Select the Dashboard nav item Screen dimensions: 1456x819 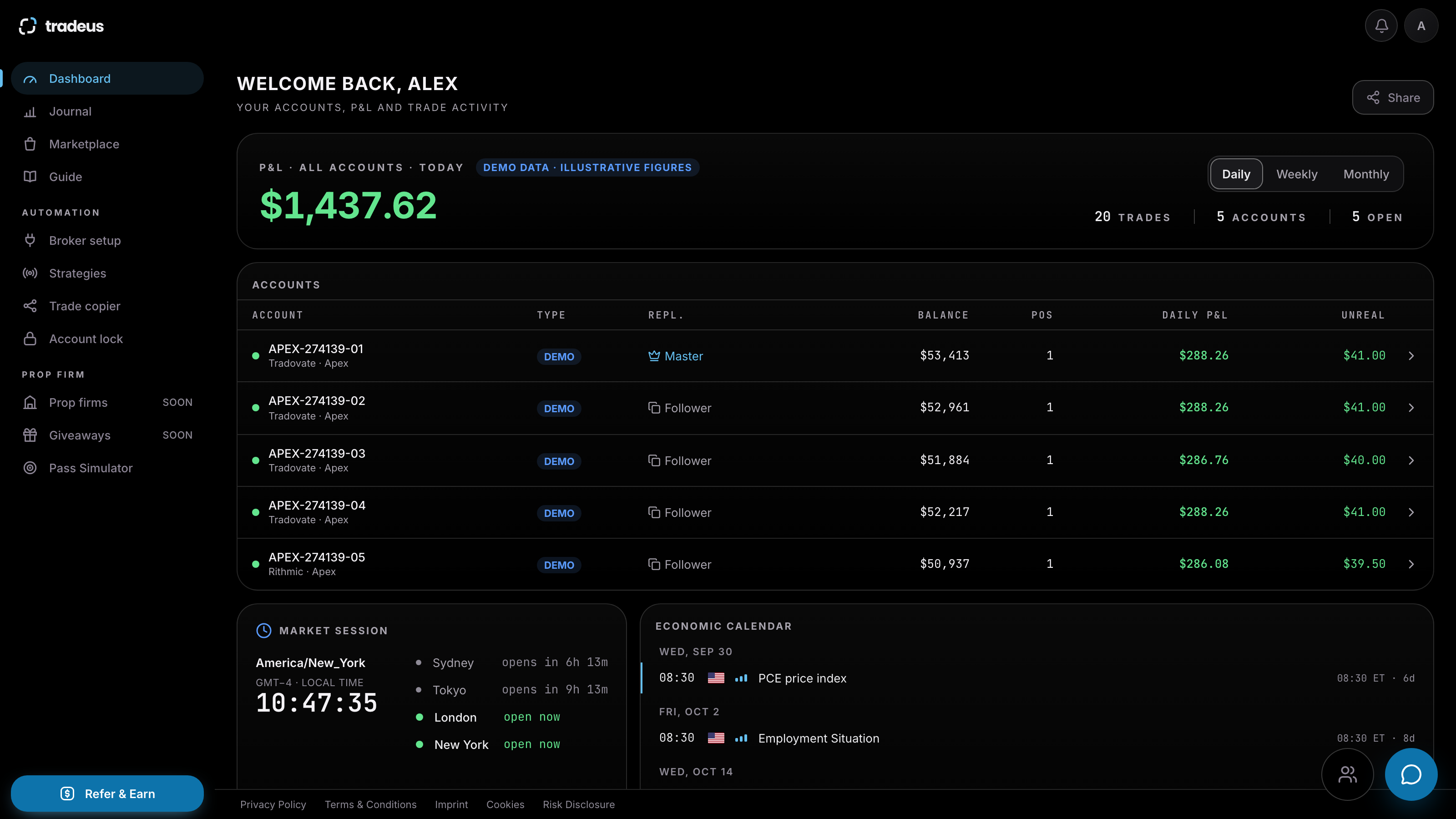(x=107, y=79)
